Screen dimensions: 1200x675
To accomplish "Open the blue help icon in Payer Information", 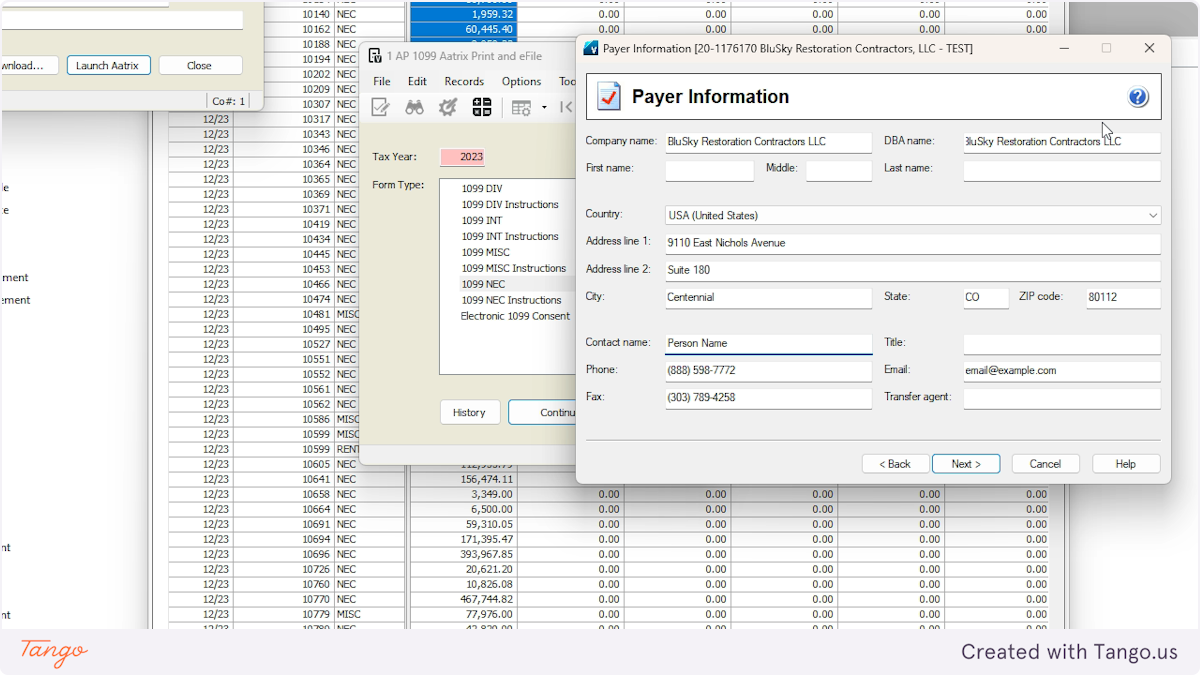I will tap(1138, 97).
